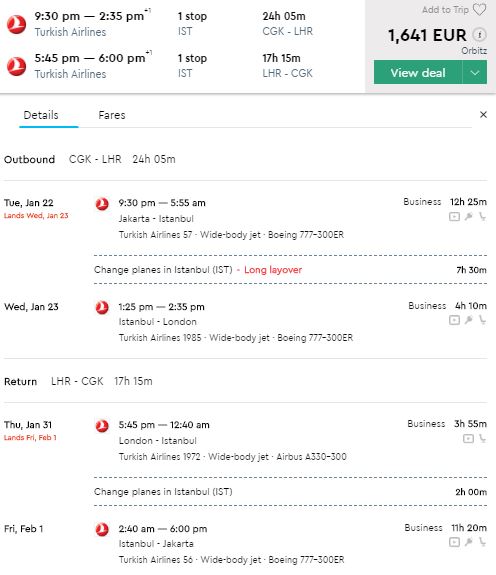Click seat icon on Jakarta - Istanbul flight

482,217
